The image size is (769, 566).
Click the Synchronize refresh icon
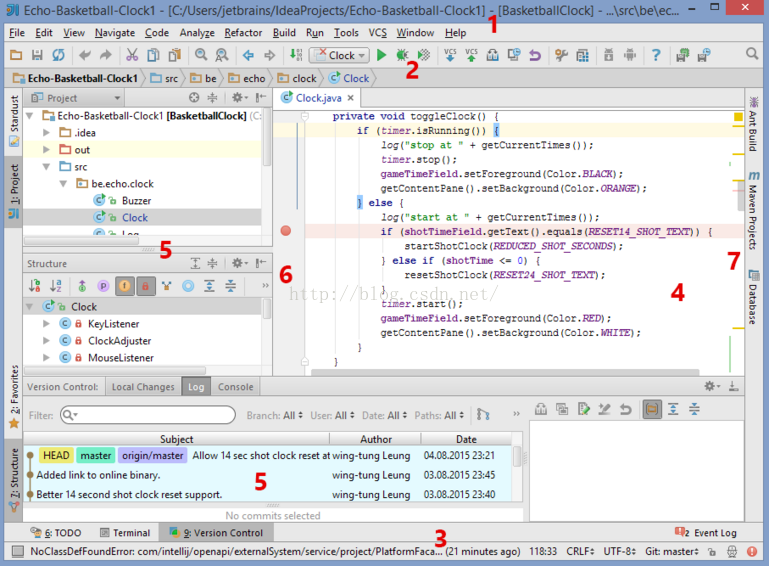click(58, 55)
